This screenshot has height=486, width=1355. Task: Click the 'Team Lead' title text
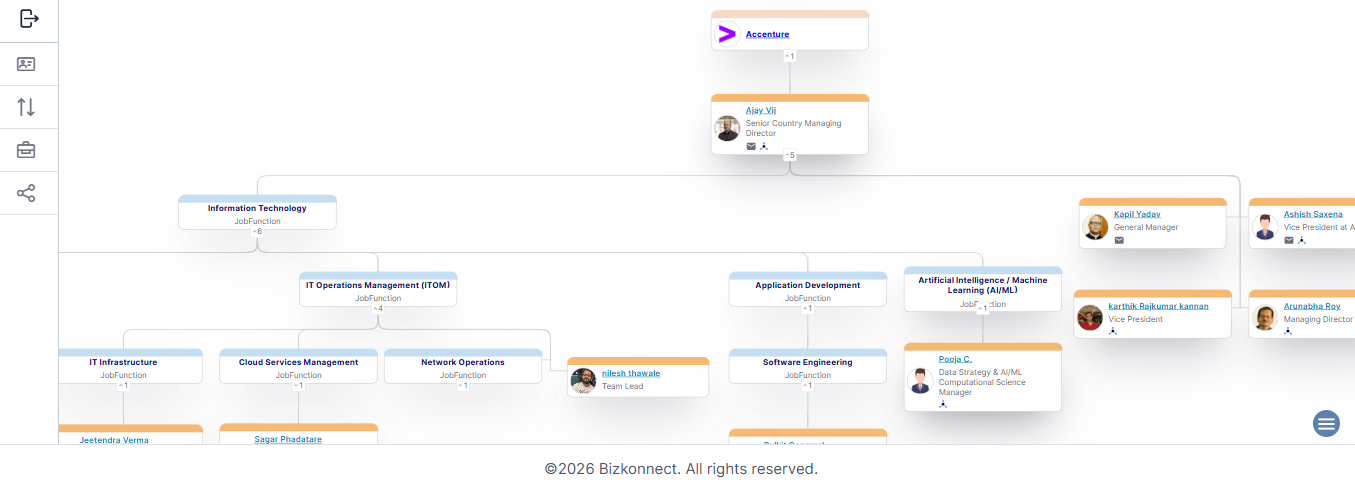pyautogui.click(x=621, y=386)
